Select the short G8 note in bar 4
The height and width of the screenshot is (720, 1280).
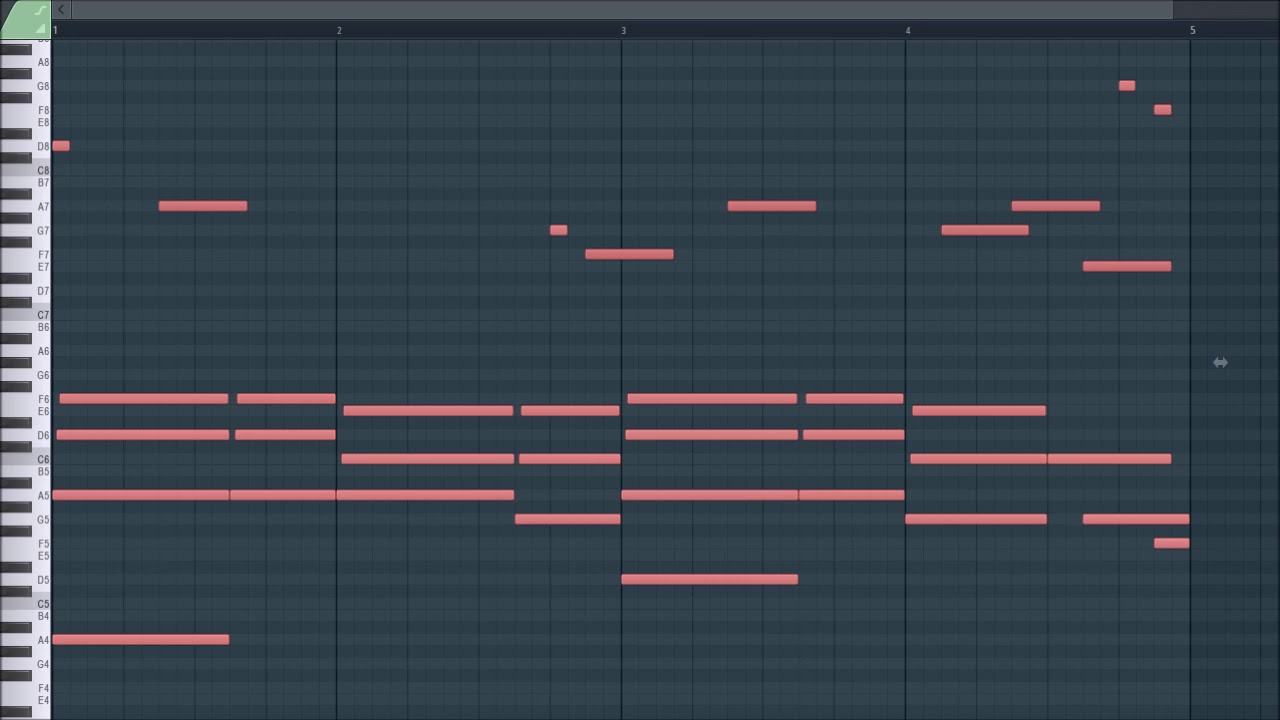(x=1127, y=86)
